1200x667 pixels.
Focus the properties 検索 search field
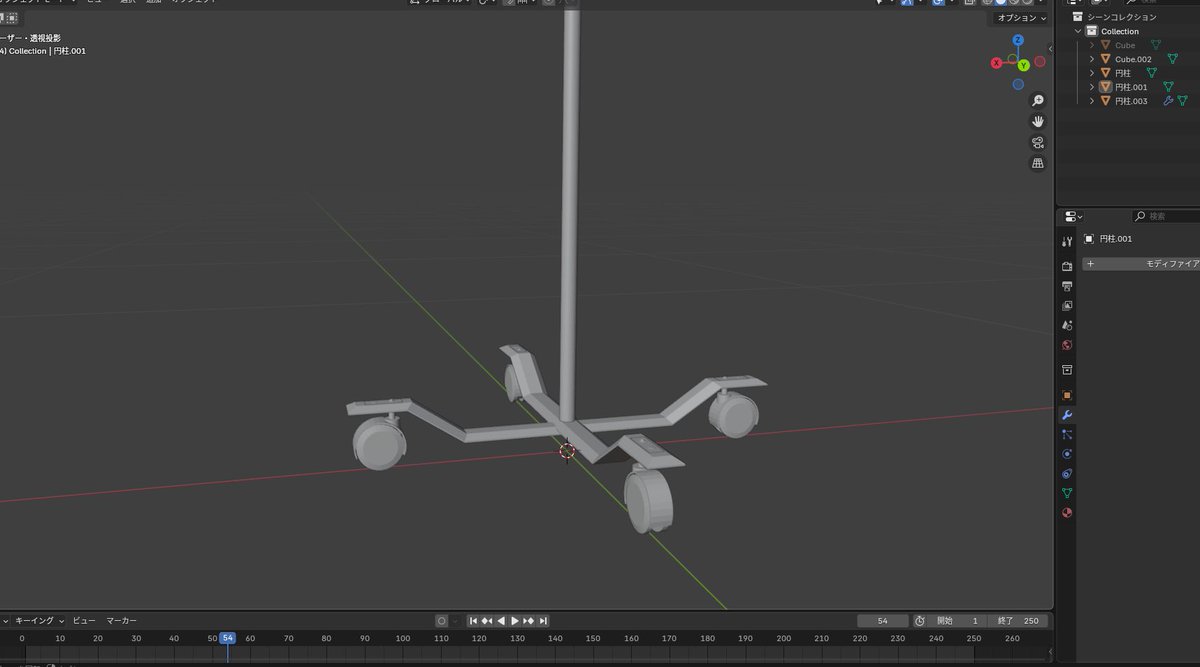click(x=1167, y=216)
